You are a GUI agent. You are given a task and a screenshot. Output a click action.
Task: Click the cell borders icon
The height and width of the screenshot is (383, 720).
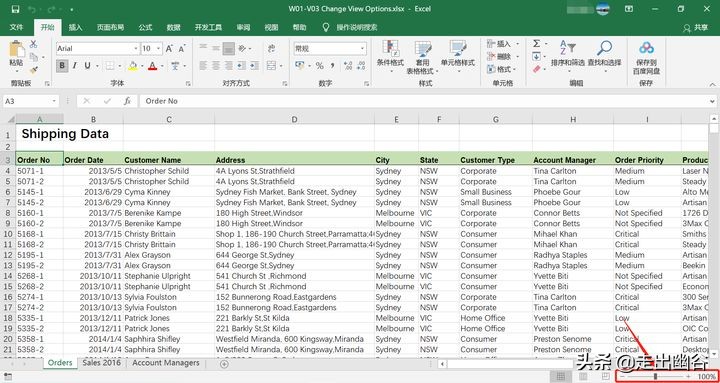tap(109, 66)
